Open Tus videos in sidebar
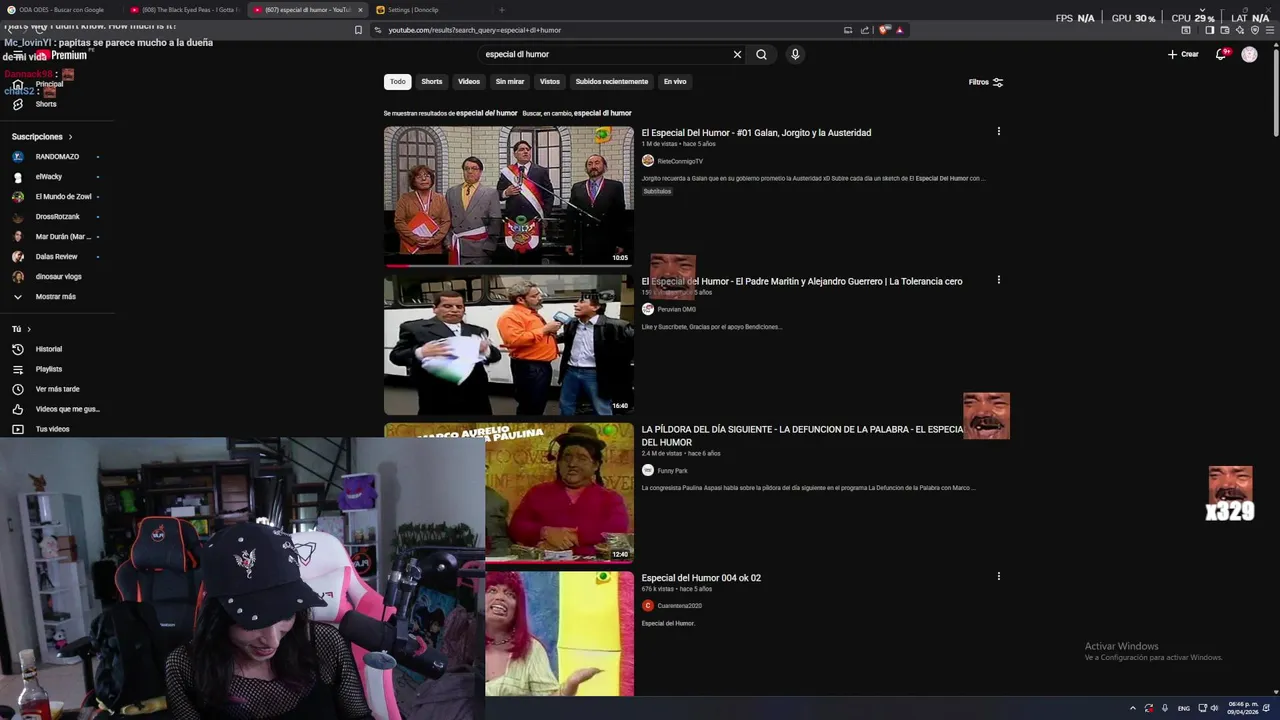The width and height of the screenshot is (1280, 720). tap(52, 429)
